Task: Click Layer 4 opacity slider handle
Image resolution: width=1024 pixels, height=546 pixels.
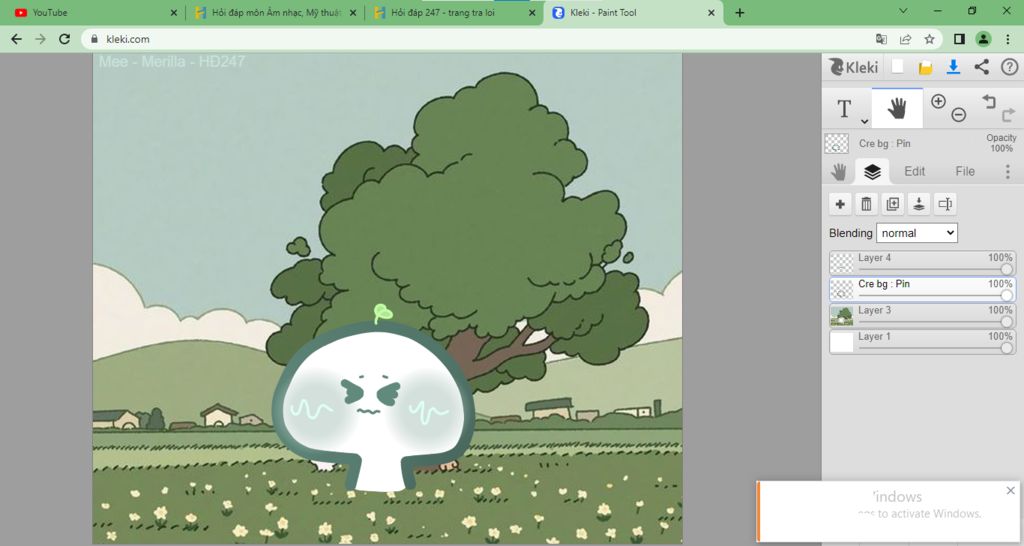Action: point(1006,269)
